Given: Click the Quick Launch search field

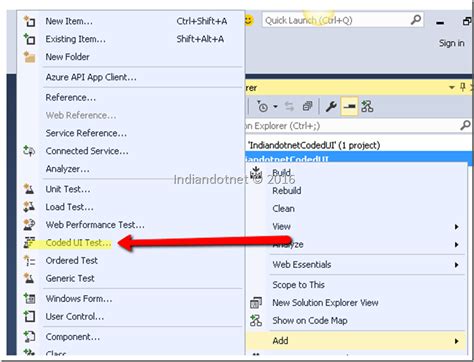Looking at the screenshot, I should coord(343,20).
